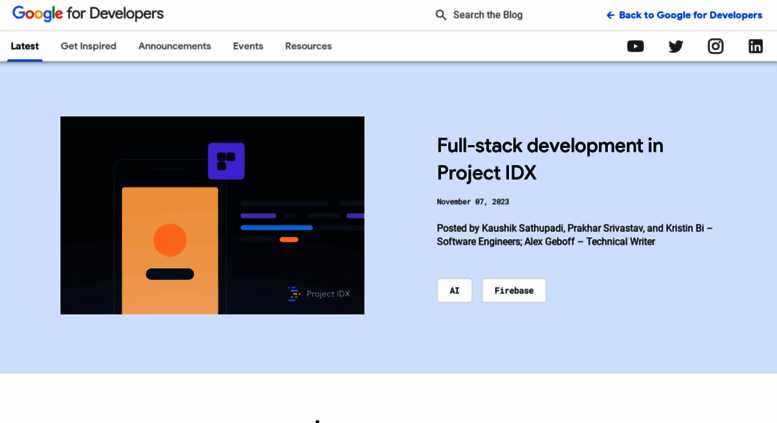Focus the Search the Blog field
Screen dimensions: 777x423
click(488, 15)
